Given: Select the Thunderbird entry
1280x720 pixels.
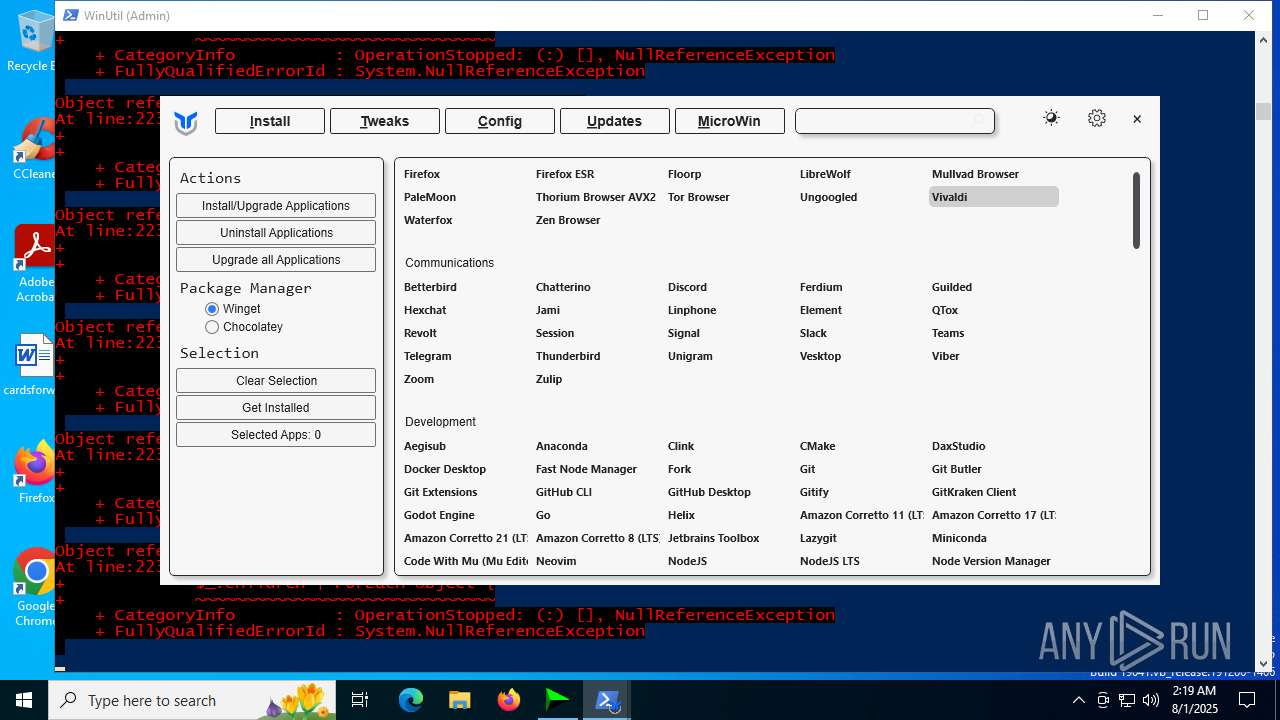Looking at the screenshot, I should [568, 356].
